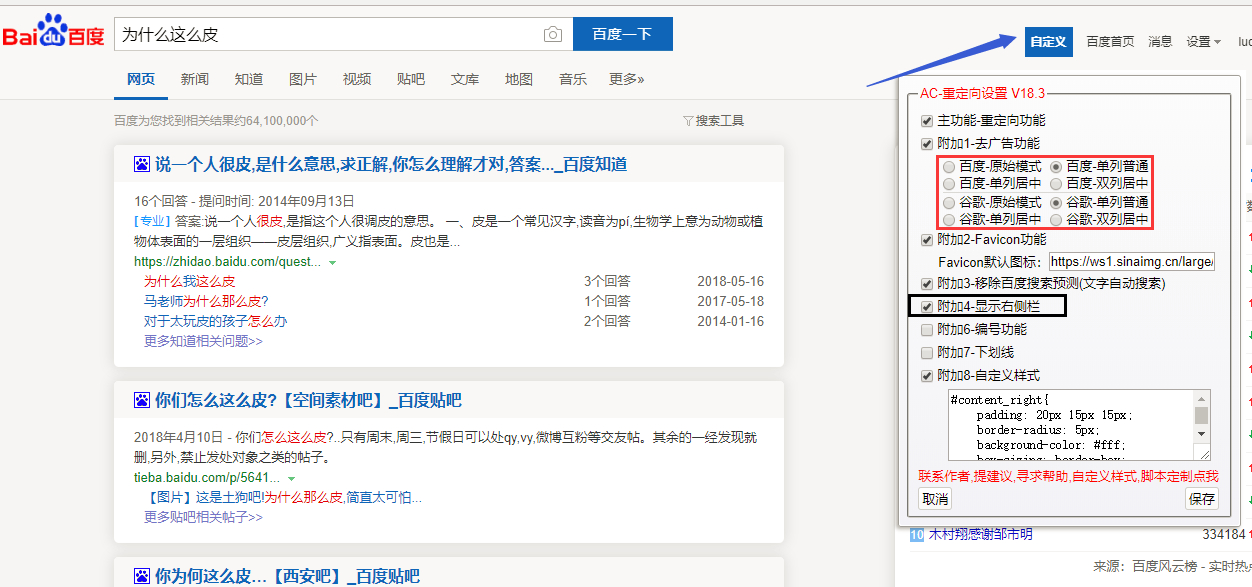Image resolution: width=1252 pixels, height=587 pixels.
Task: Enable 附加7-下划线 checkbox
Action: click(x=926, y=352)
